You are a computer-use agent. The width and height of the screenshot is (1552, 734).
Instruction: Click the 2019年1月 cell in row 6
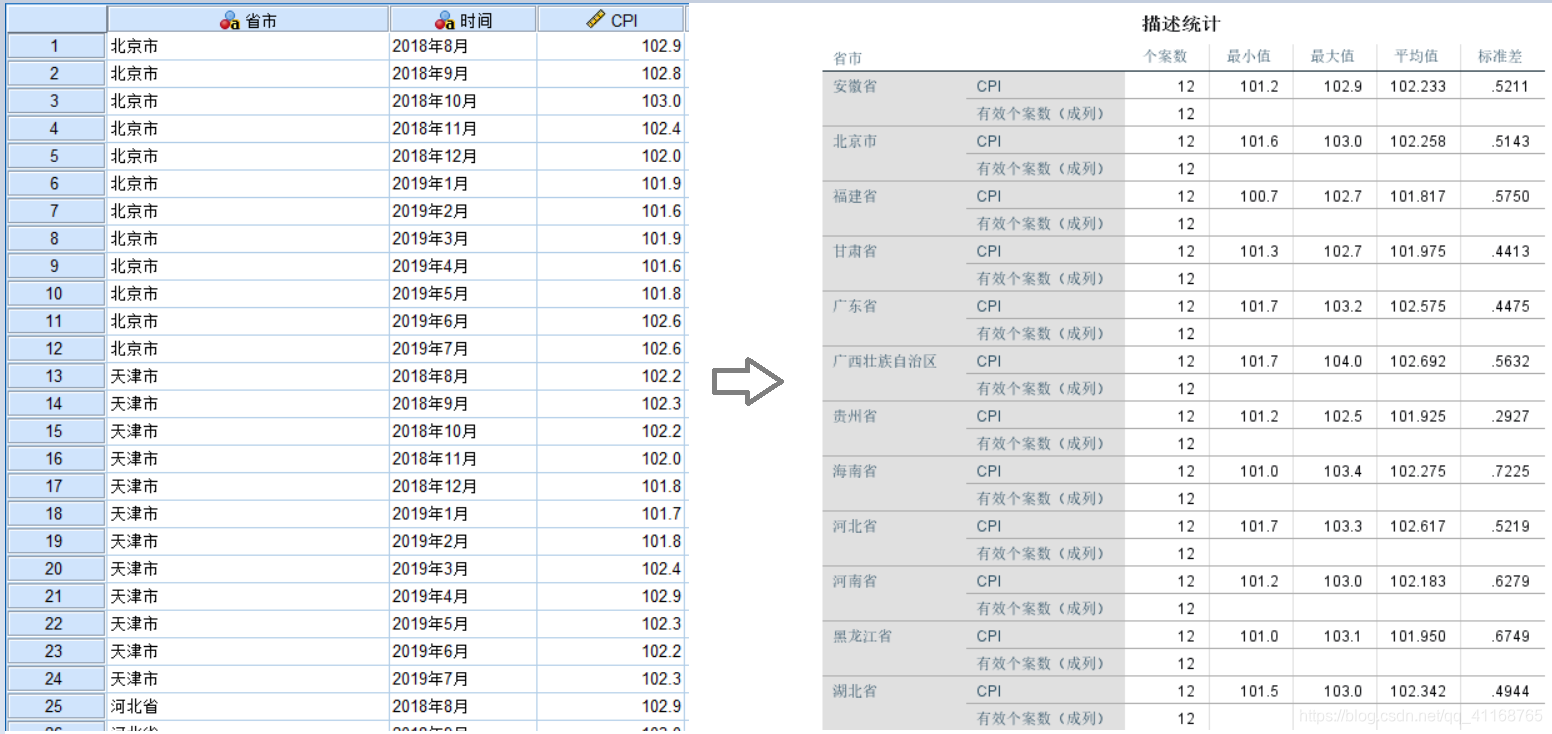[463, 184]
